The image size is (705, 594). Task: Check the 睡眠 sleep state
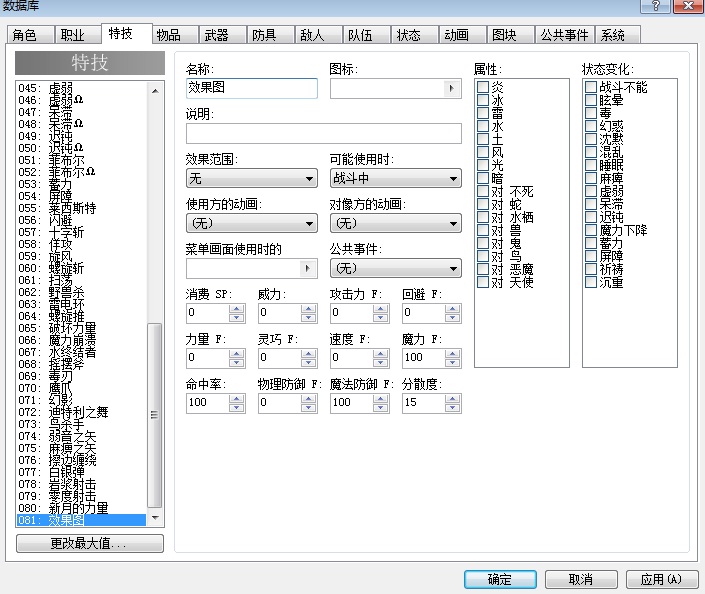tap(591, 165)
